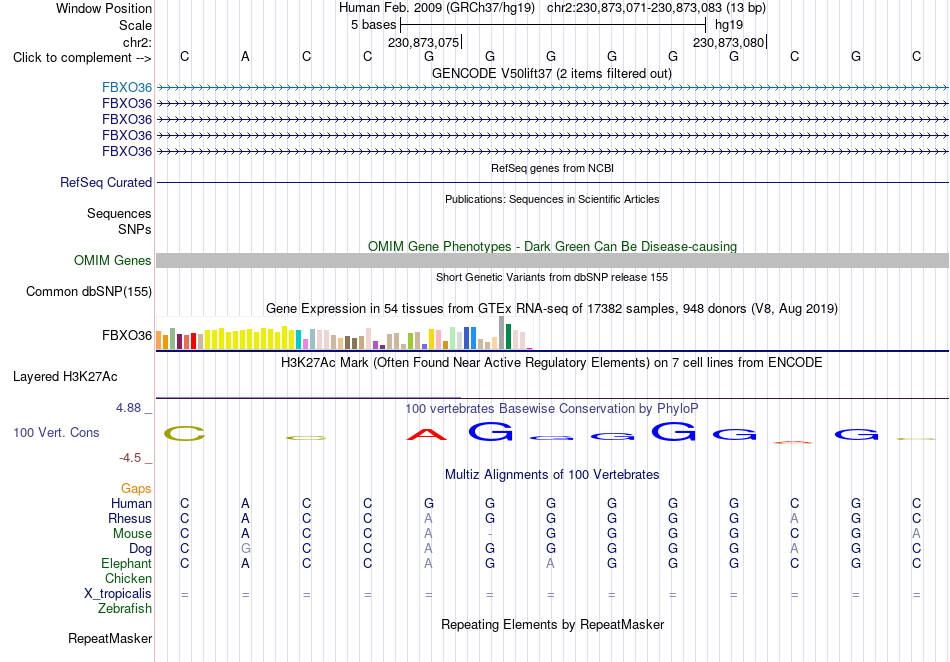This screenshot has width=950, height=662.
Task: Click the Scale label
Action: [135, 25]
